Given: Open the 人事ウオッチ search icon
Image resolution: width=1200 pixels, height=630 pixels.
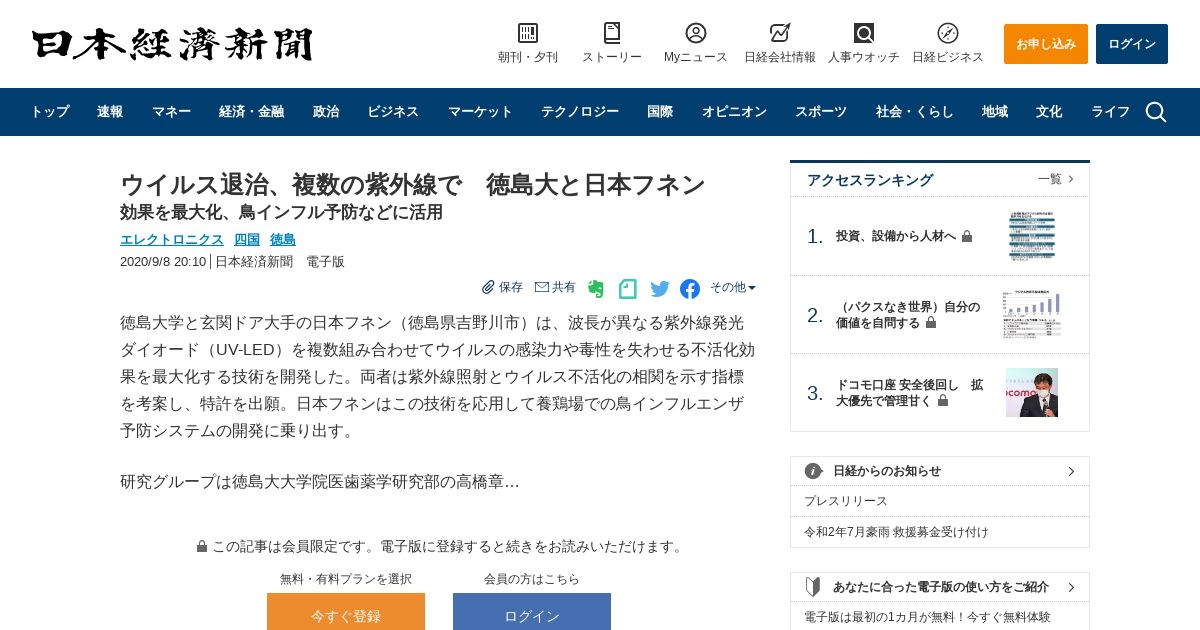Looking at the screenshot, I should point(864,33).
